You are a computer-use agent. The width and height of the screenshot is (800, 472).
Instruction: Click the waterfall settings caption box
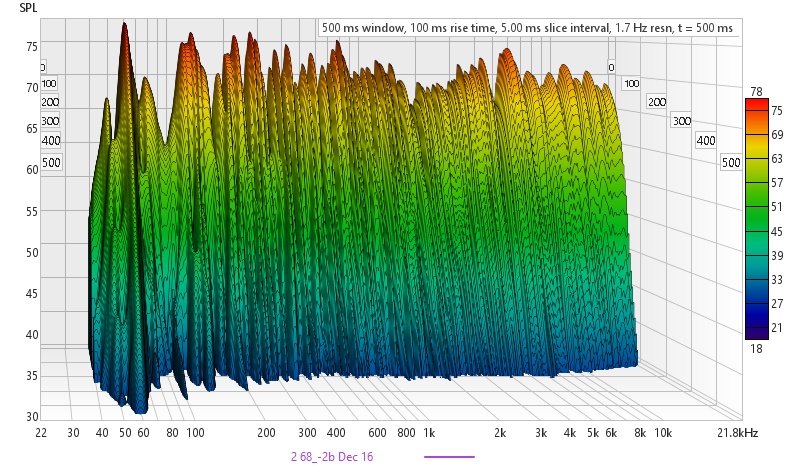[x=529, y=28]
